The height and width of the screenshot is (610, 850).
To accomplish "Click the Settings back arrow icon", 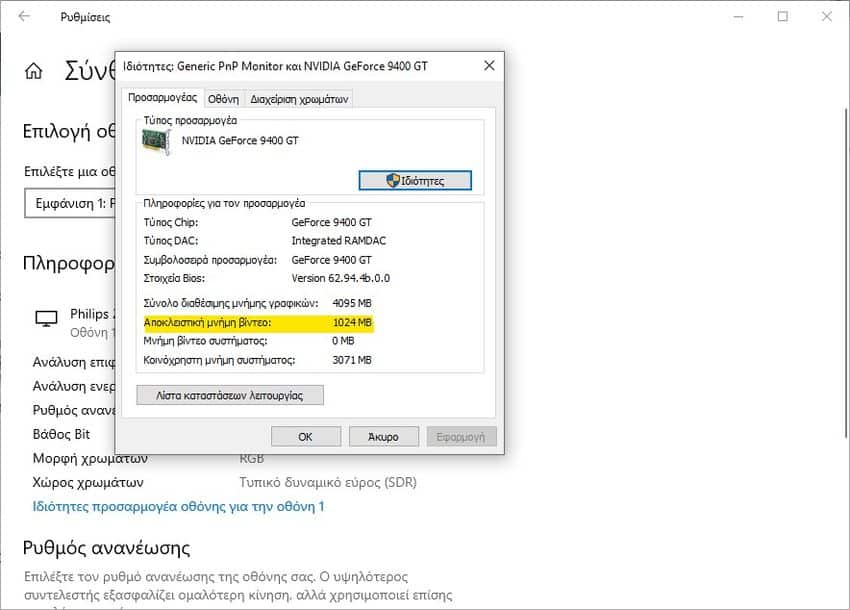I will click(x=24, y=16).
